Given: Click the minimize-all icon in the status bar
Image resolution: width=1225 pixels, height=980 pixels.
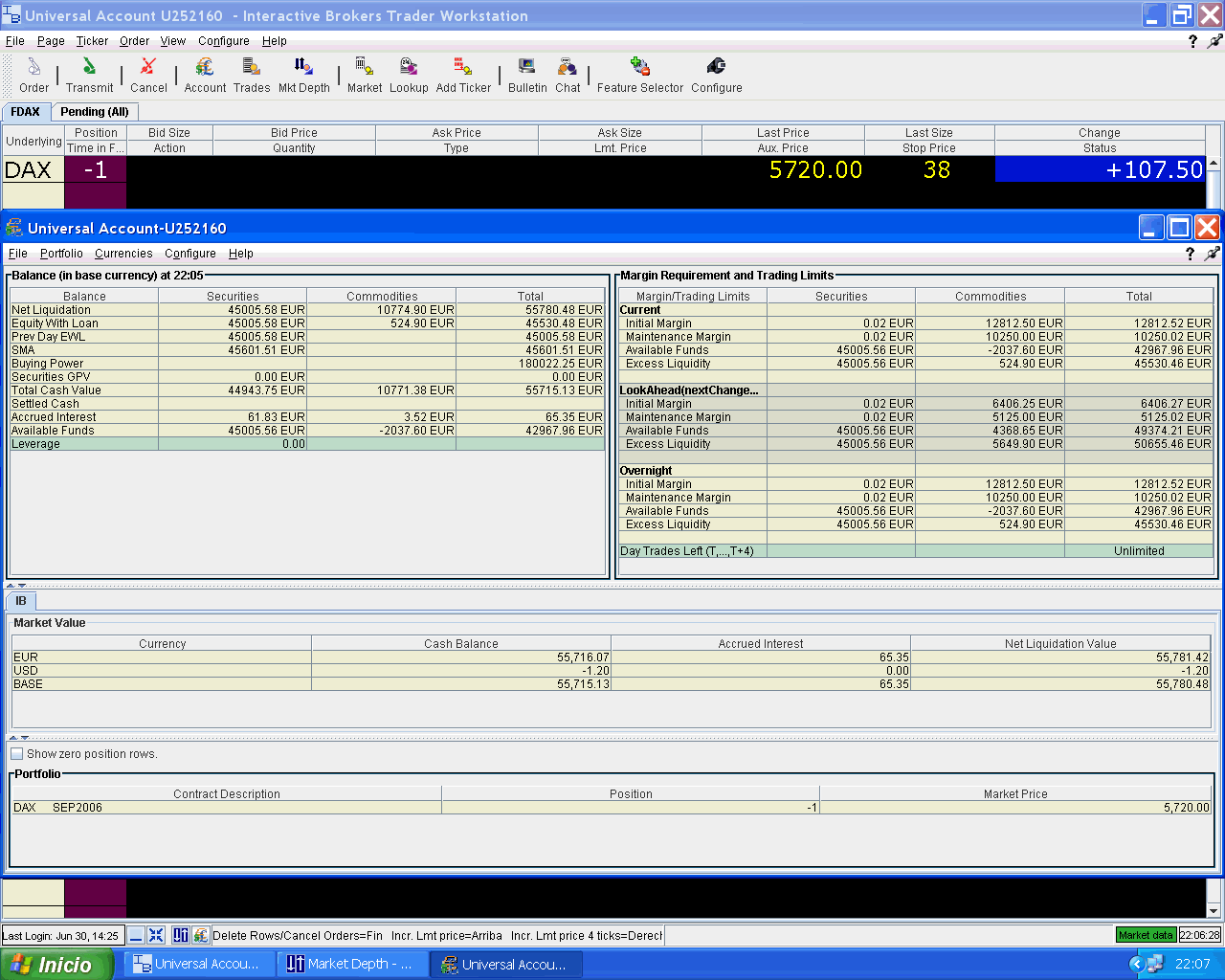Looking at the screenshot, I should (137, 935).
